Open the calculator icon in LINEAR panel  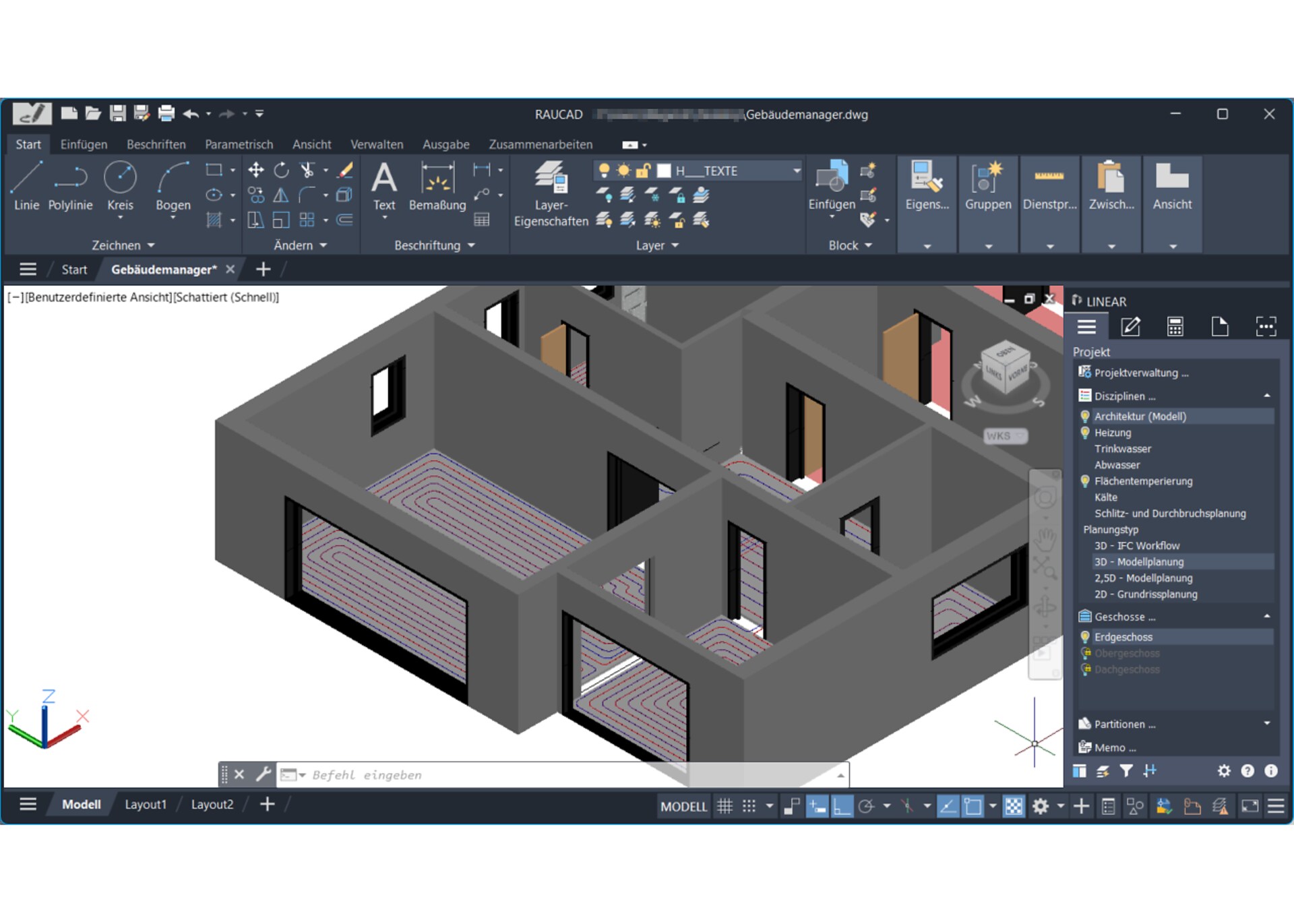(x=1175, y=327)
